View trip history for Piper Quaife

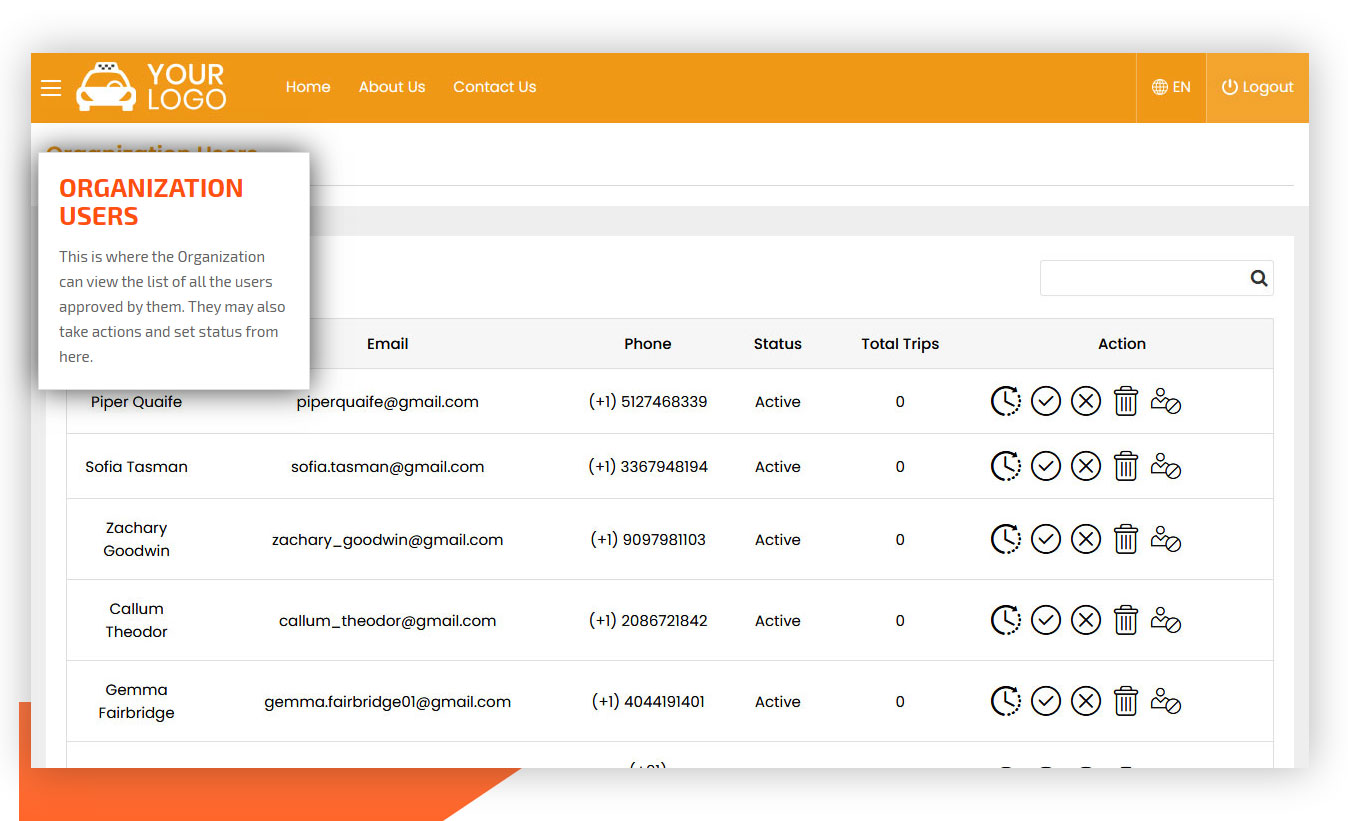pos(1006,401)
